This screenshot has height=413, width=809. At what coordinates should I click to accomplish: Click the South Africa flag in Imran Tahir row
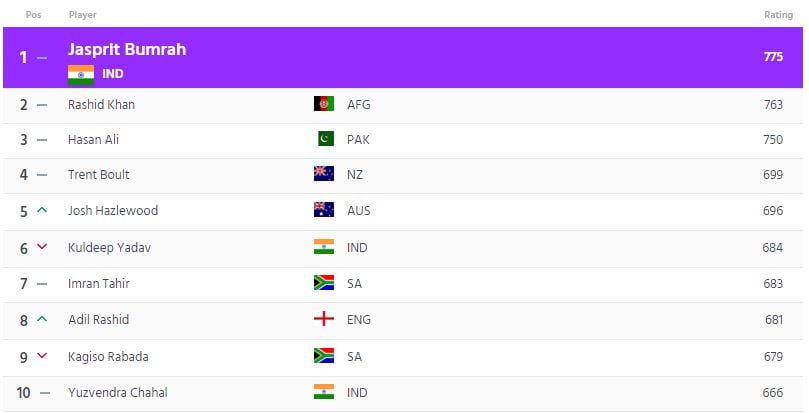pos(324,284)
